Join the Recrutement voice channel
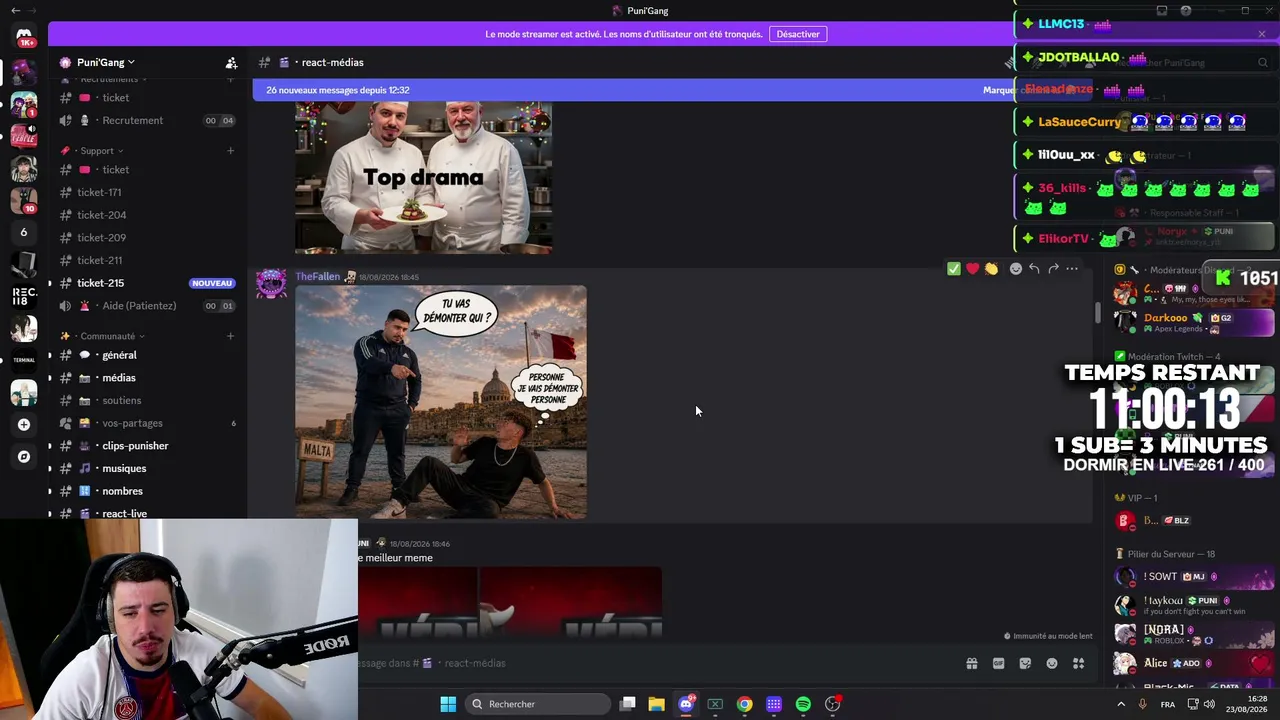 [x=147, y=121]
